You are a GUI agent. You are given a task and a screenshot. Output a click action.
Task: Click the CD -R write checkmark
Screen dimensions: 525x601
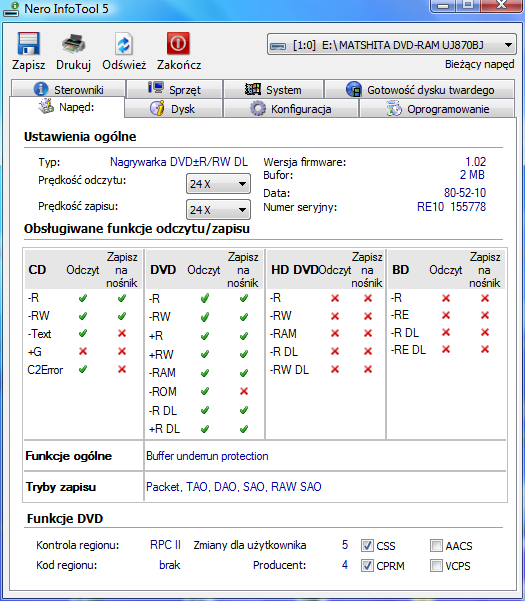(x=122, y=298)
